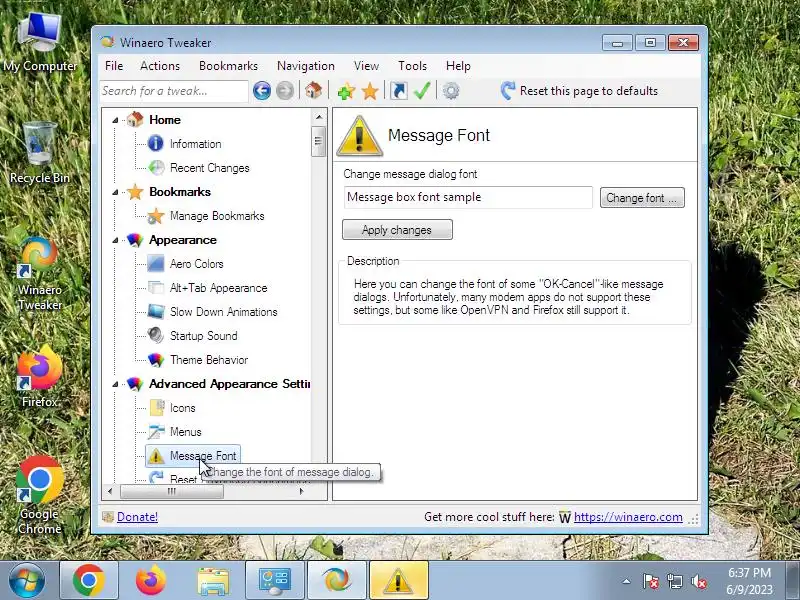Click the grey Forward navigation arrow

click(x=285, y=91)
